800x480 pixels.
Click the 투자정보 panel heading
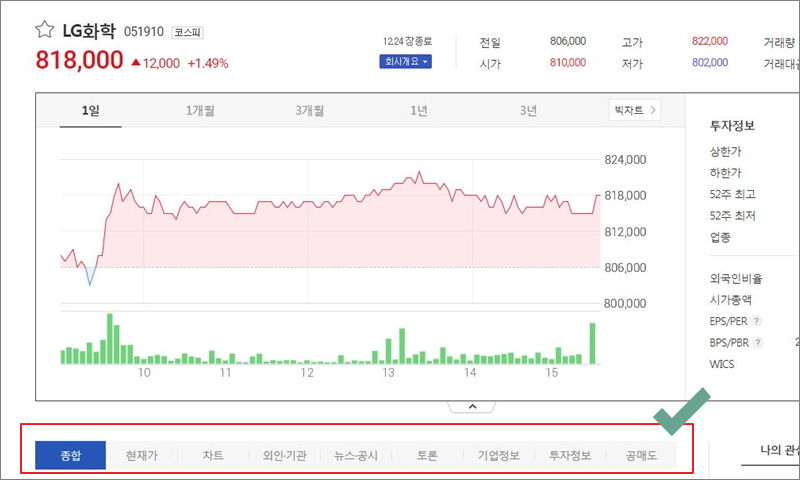click(732, 125)
